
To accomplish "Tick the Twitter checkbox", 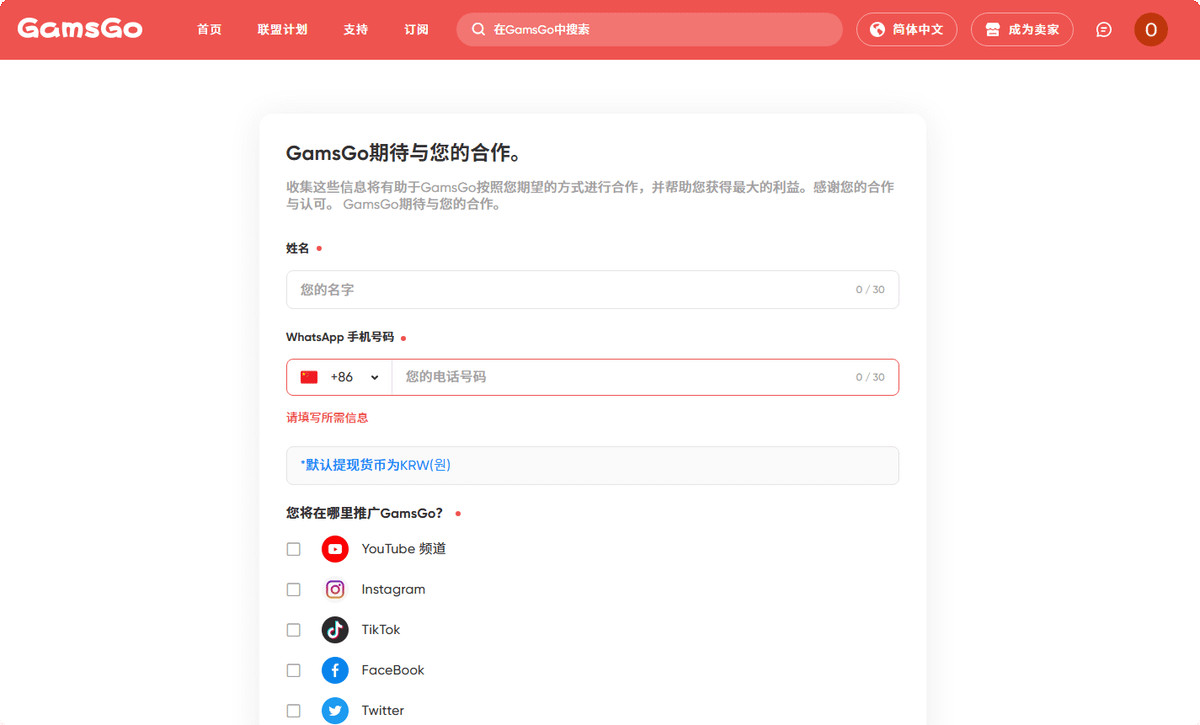I will 293,710.
